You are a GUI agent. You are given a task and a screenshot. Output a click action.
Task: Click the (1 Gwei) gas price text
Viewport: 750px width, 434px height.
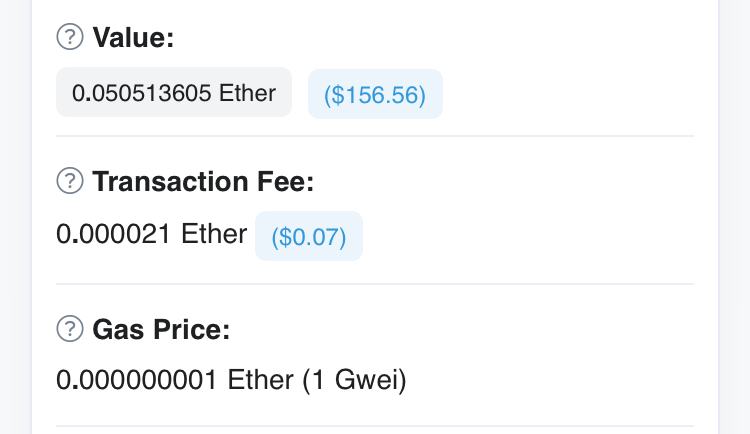tap(354, 380)
